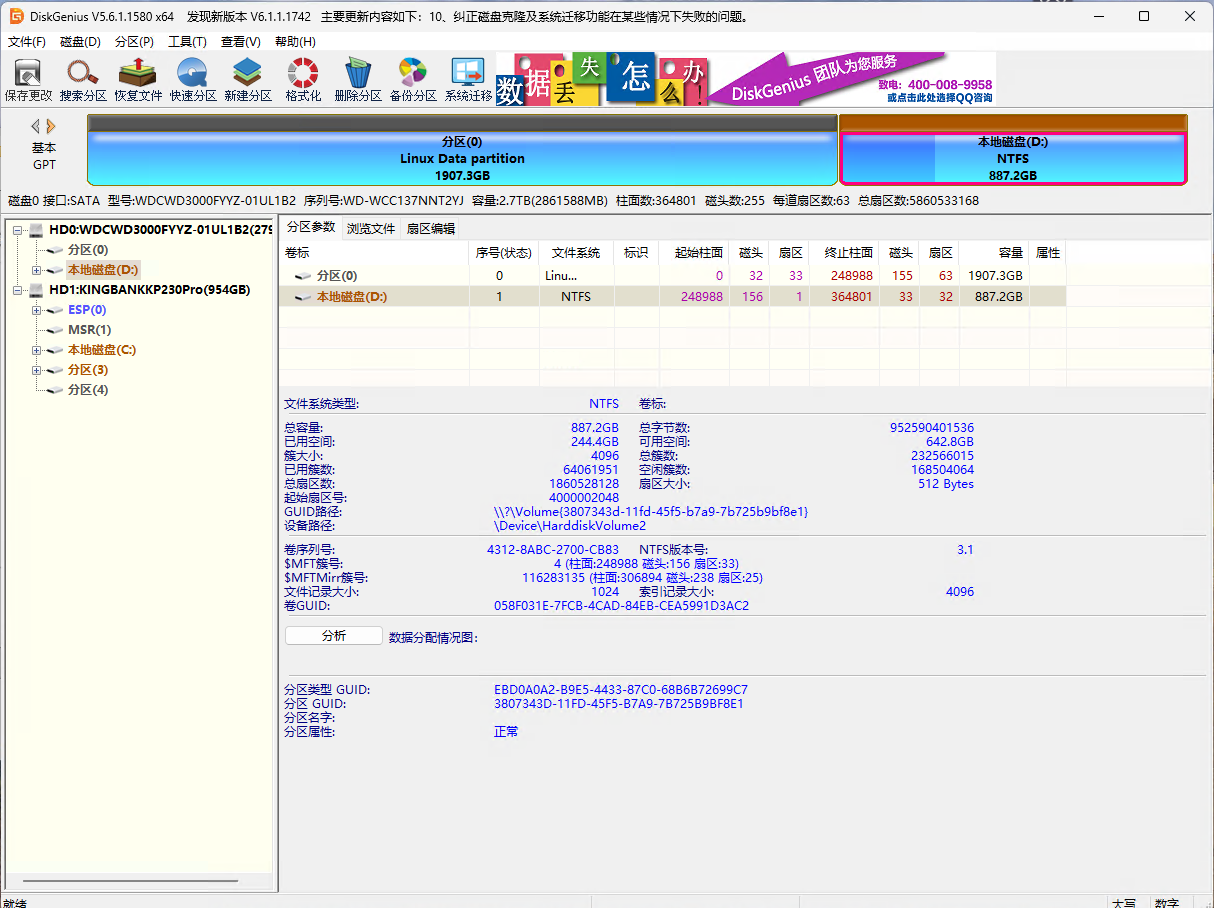Viewport: 1214px width, 908px height.
Task: Launch the 恢复文件 file recovery tool
Action: click(138, 80)
